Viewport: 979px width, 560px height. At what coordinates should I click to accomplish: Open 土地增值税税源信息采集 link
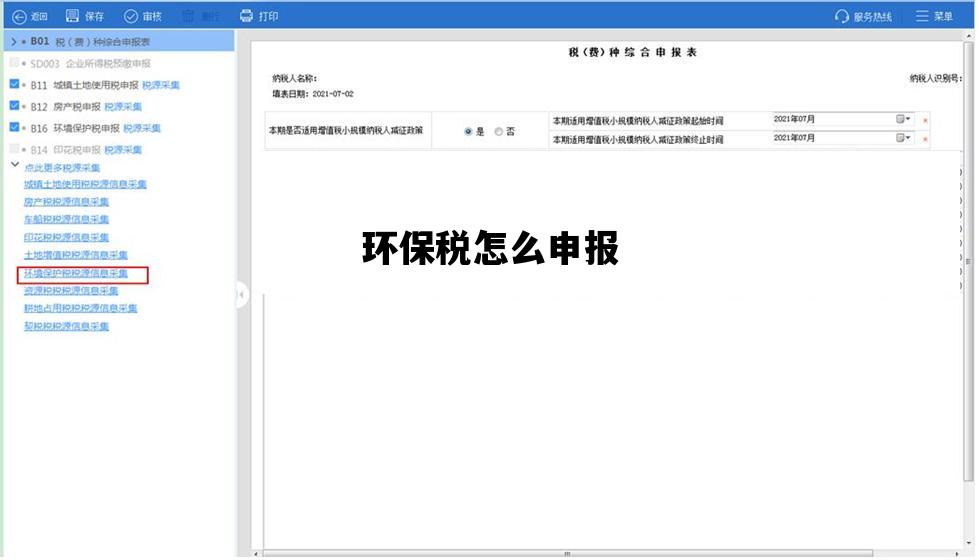tap(76, 255)
